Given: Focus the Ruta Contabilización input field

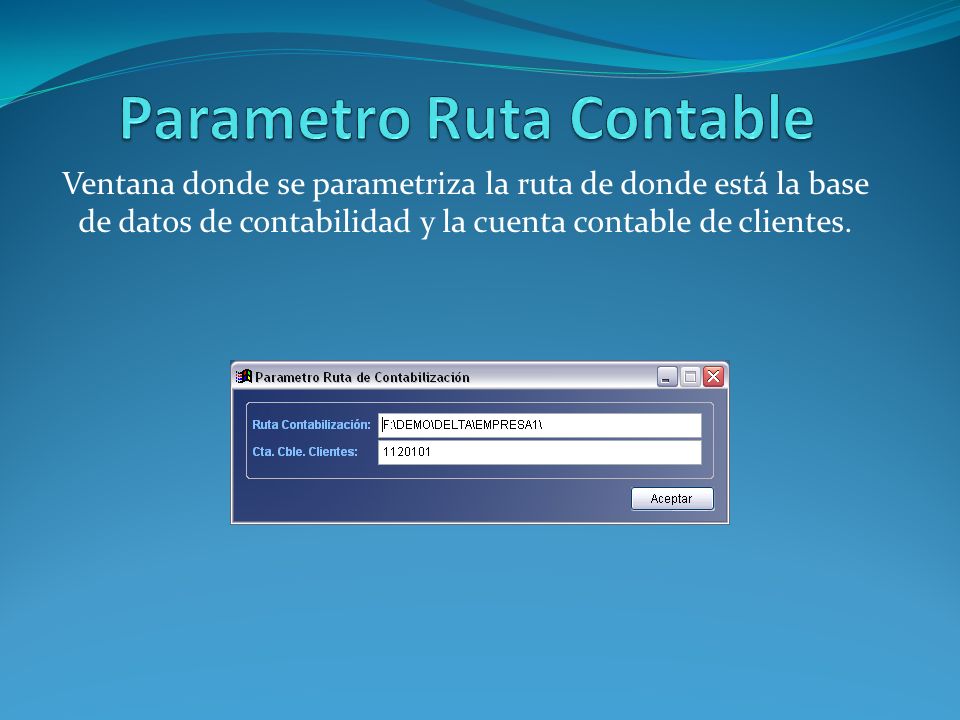Looking at the screenshot, I should tap(539, 425).
